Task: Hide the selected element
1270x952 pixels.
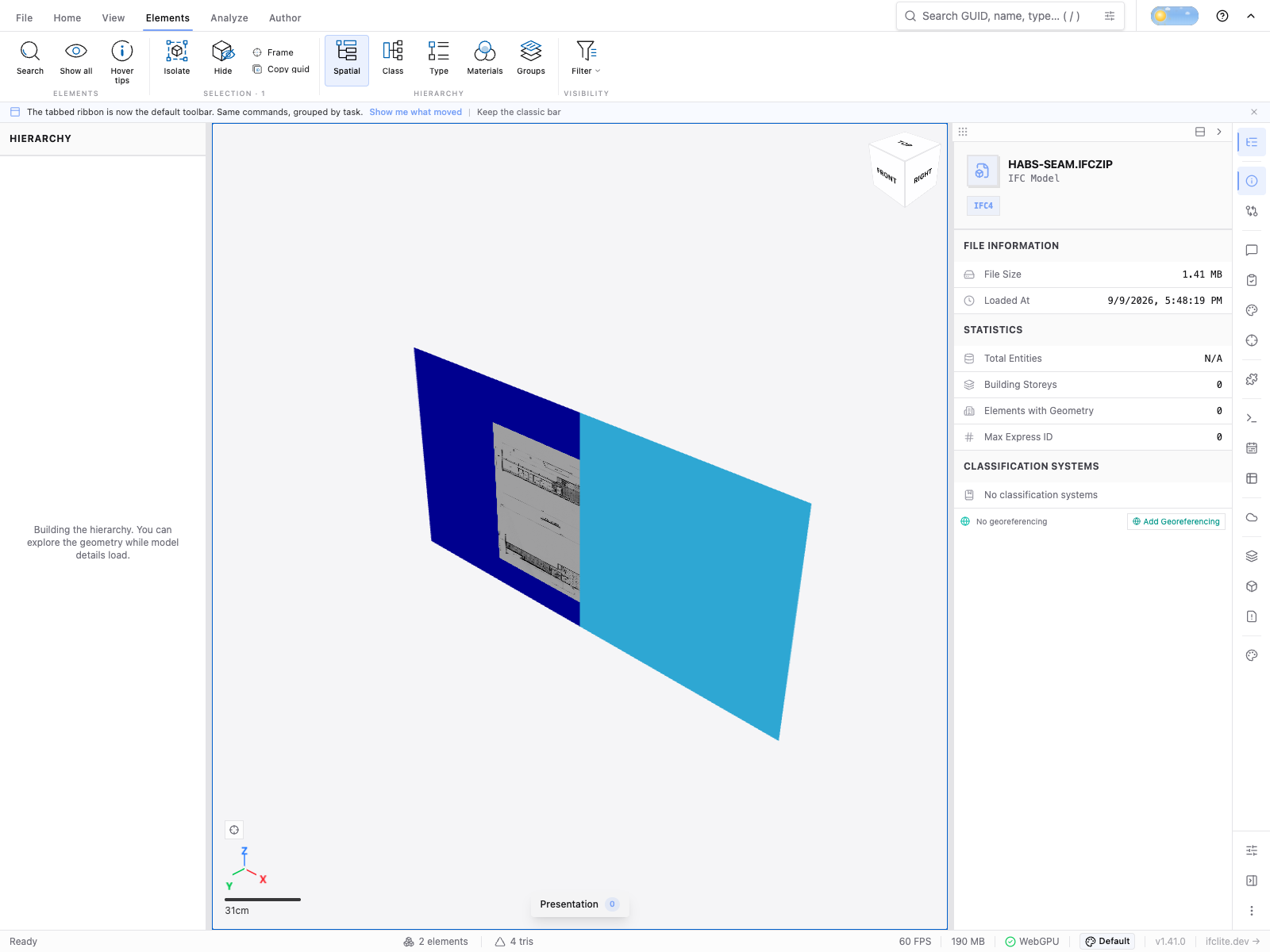Action: click(223, 59)
